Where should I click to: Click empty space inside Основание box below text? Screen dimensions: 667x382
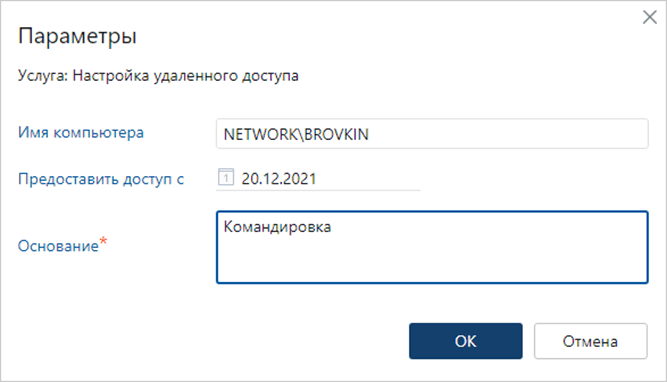click(432, 262)
